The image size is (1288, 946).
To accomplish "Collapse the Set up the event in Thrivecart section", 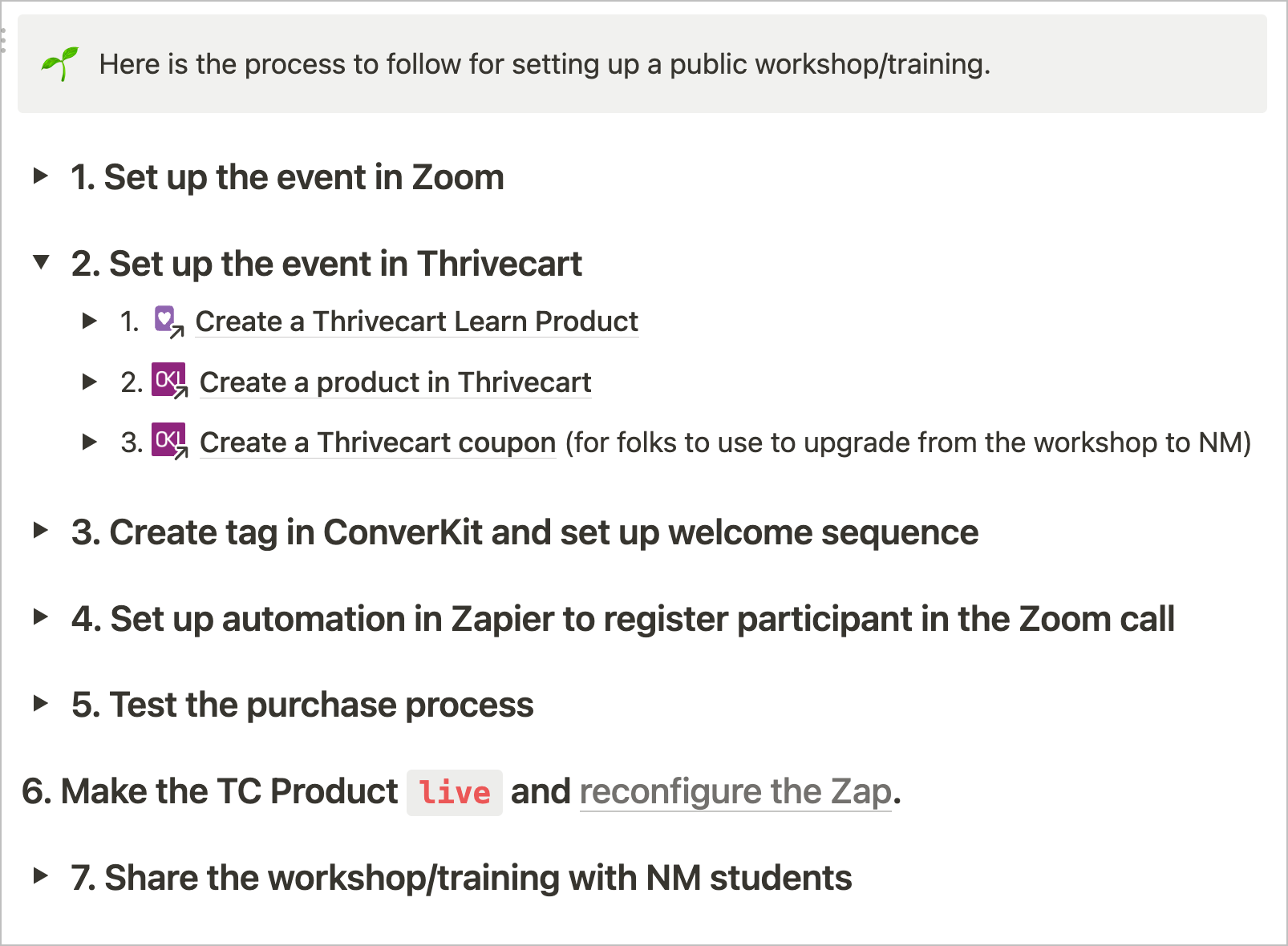I will click(41, 261).
